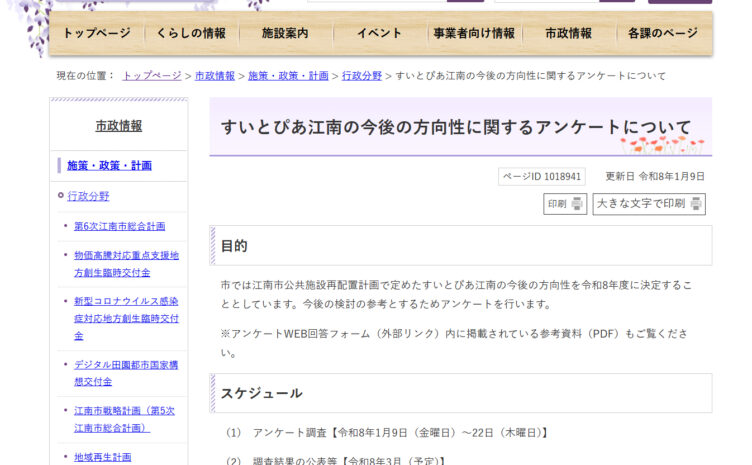Viewport: 752px width, 465px height.
Task: Click the printer icon beside 大きな文字で印刷
Action: [696, 204]
